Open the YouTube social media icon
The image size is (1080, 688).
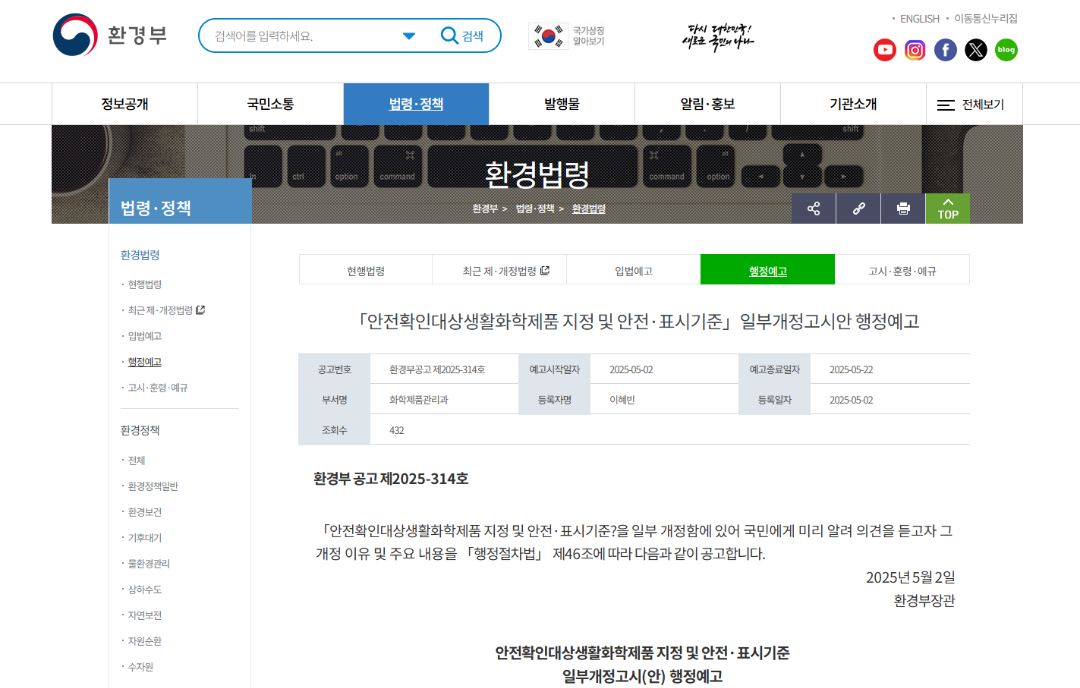tap(885, 50)
